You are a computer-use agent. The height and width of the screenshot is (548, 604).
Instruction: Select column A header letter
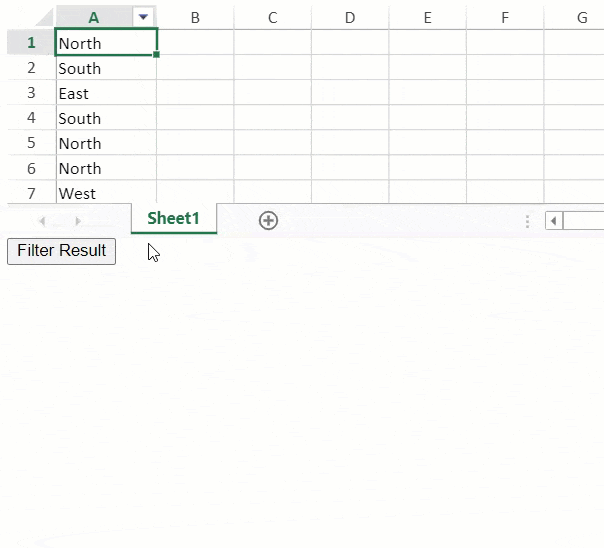[x=94, y=18]
